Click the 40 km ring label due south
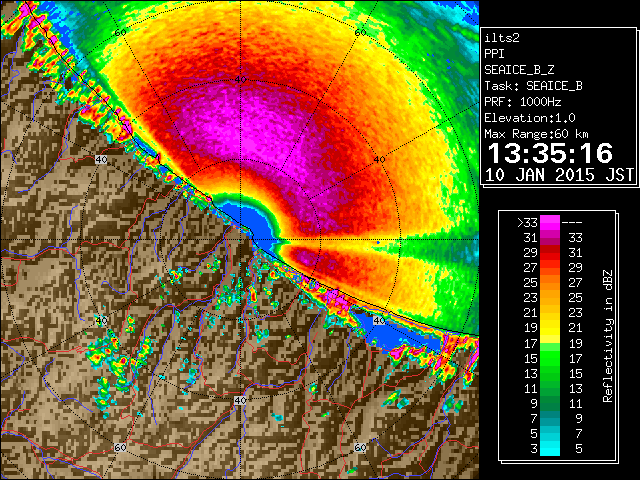Image resolution: width=640 pixels, height=480 pixels. point(240,400)
